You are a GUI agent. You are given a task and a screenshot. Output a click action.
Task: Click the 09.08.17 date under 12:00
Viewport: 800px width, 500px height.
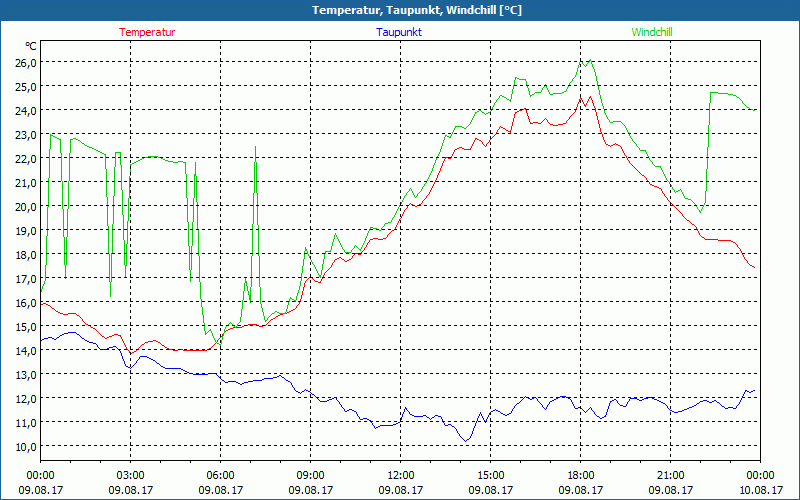coord(401,490)
